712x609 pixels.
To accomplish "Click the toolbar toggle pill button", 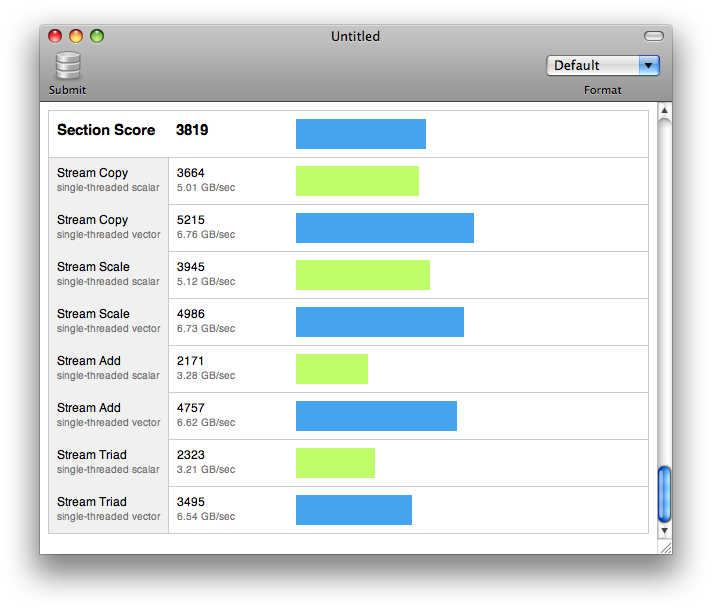I will [x=653, y=36].
